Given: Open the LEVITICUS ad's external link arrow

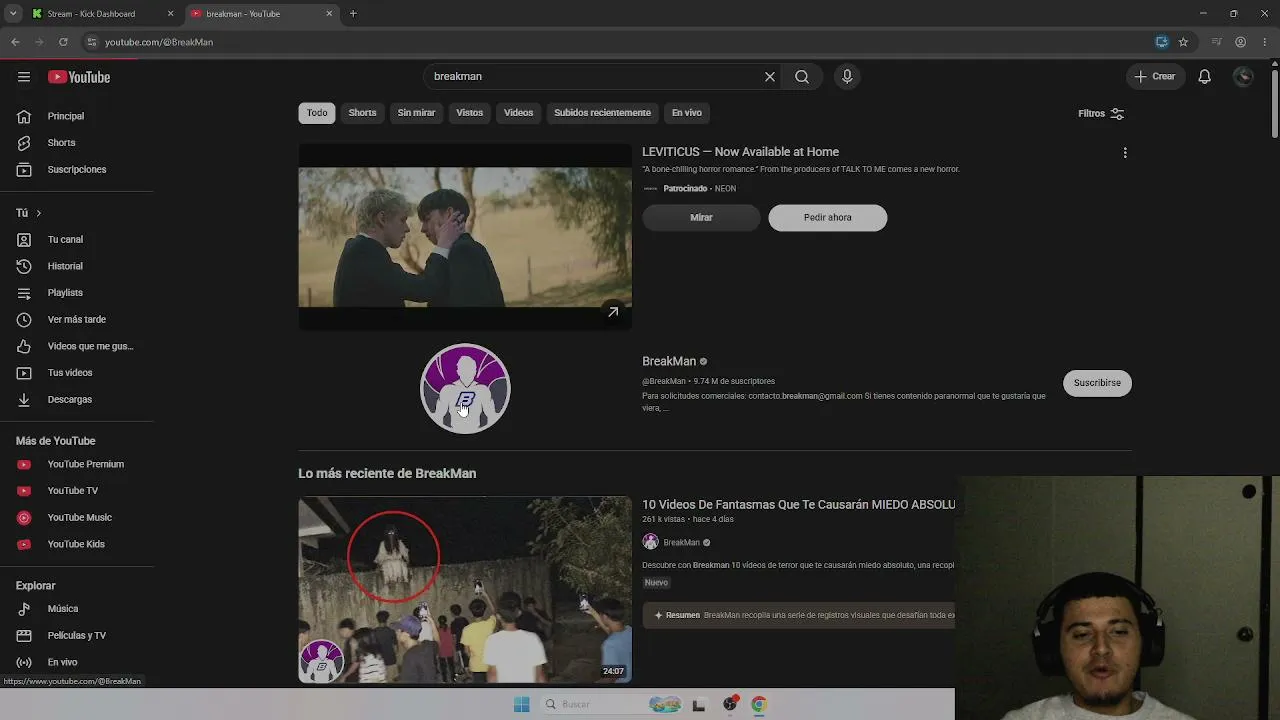Looking at the screenshot, I should coord(613,312).
